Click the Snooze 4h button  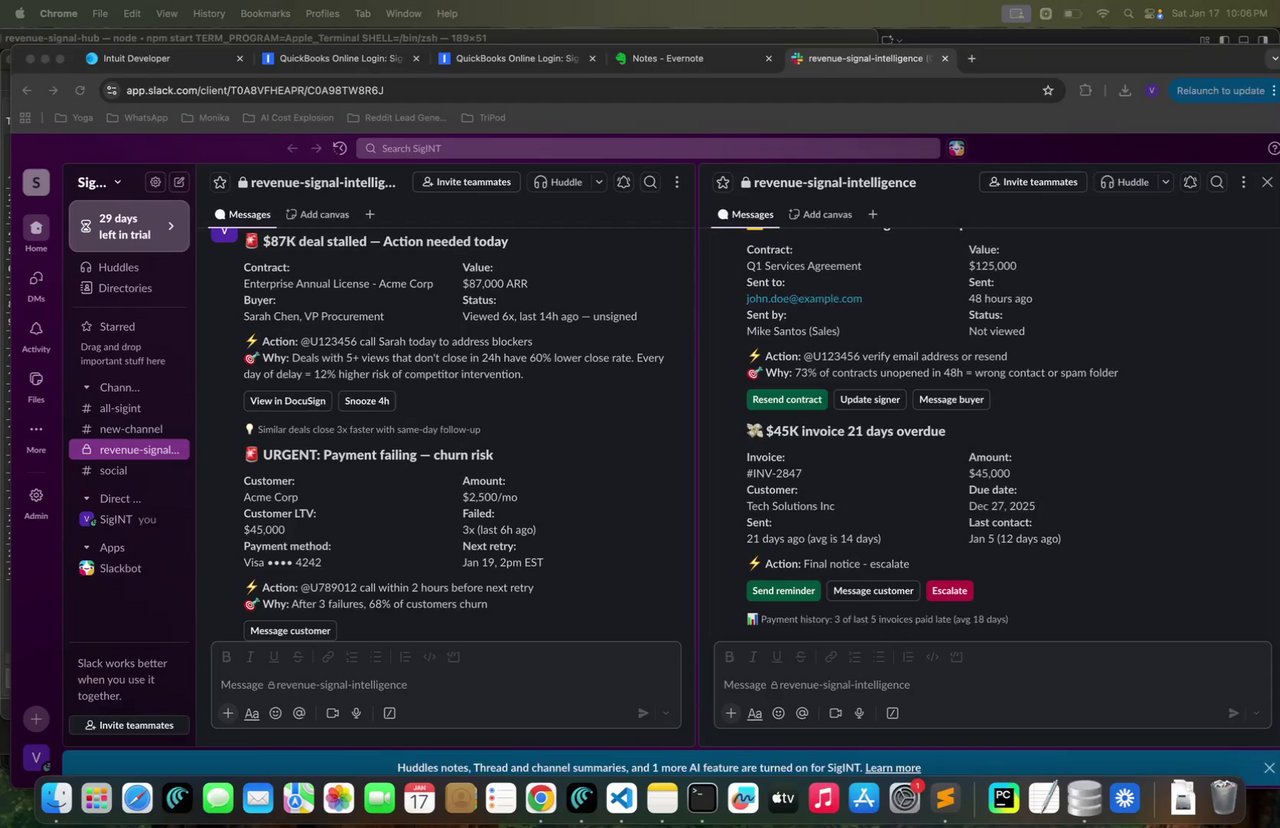[367, 401]
